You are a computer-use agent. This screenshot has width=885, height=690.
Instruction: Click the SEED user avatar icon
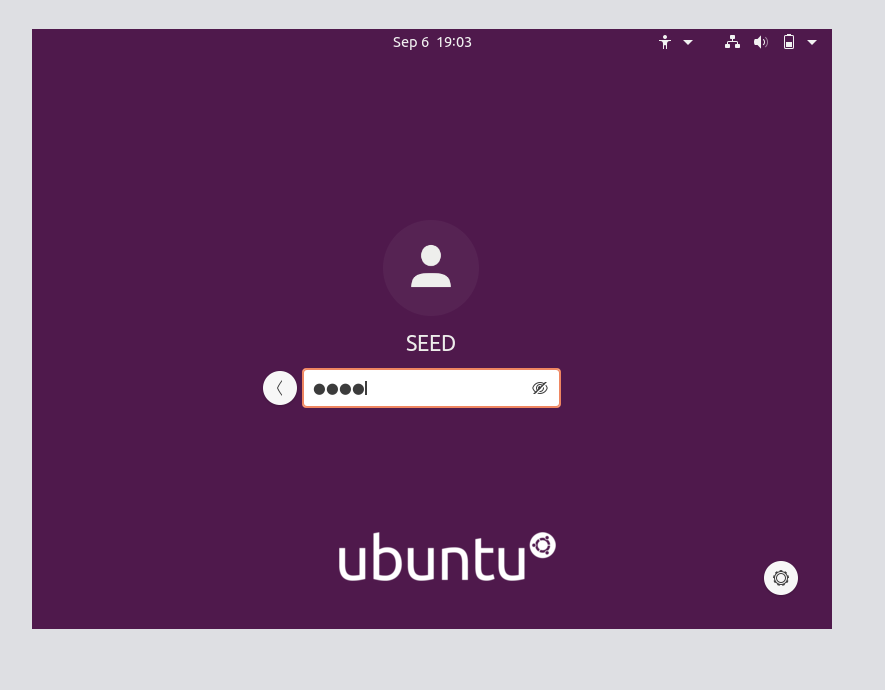[x=431, y=268]
